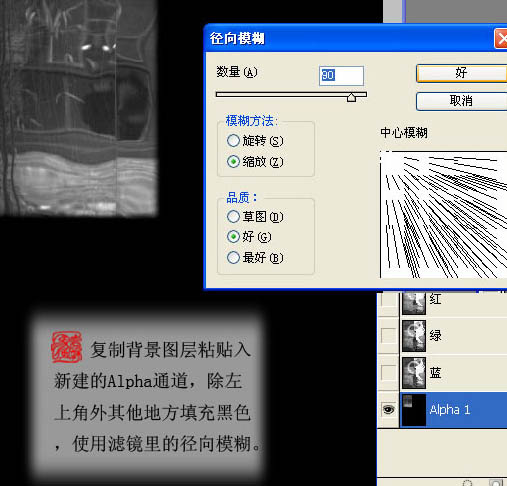Click the 蓝 channel label
Image resolution: width=507 pixels, height=486 pixels.
coord(435,373)
